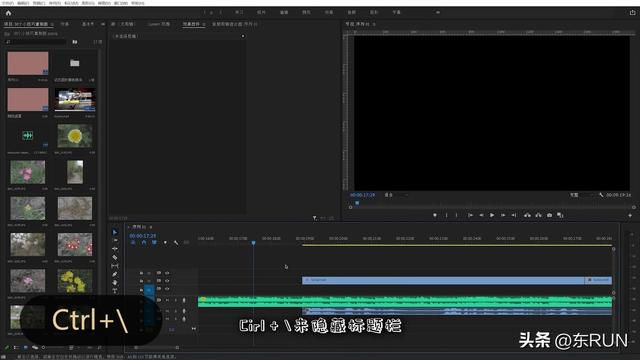Viewport: 640px width, 360px height.
Task: Select the Selection arrow tool
Action: pyautogui.click(x=115, y=232)
